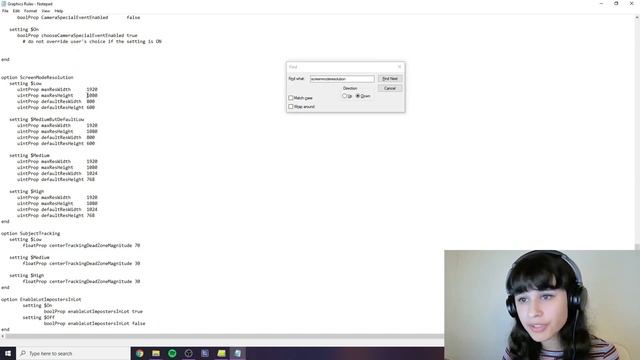This screenshot has width=640, height=360.
Task: Click the line 'option ScreenModeResolution'
Action: 37,77
